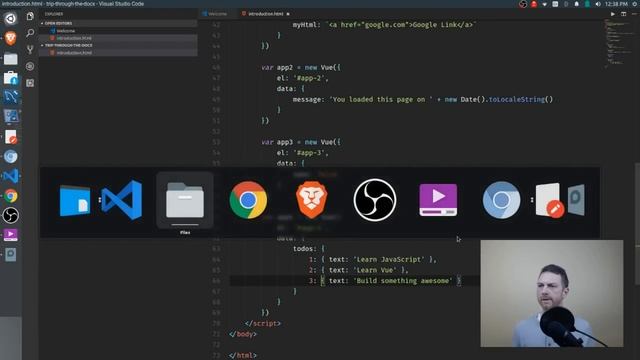Image resolution: width=640 pixels, height=360 pixels.
Task: Select the red pencil document app in the switcher
Action: tap(550, 200)
